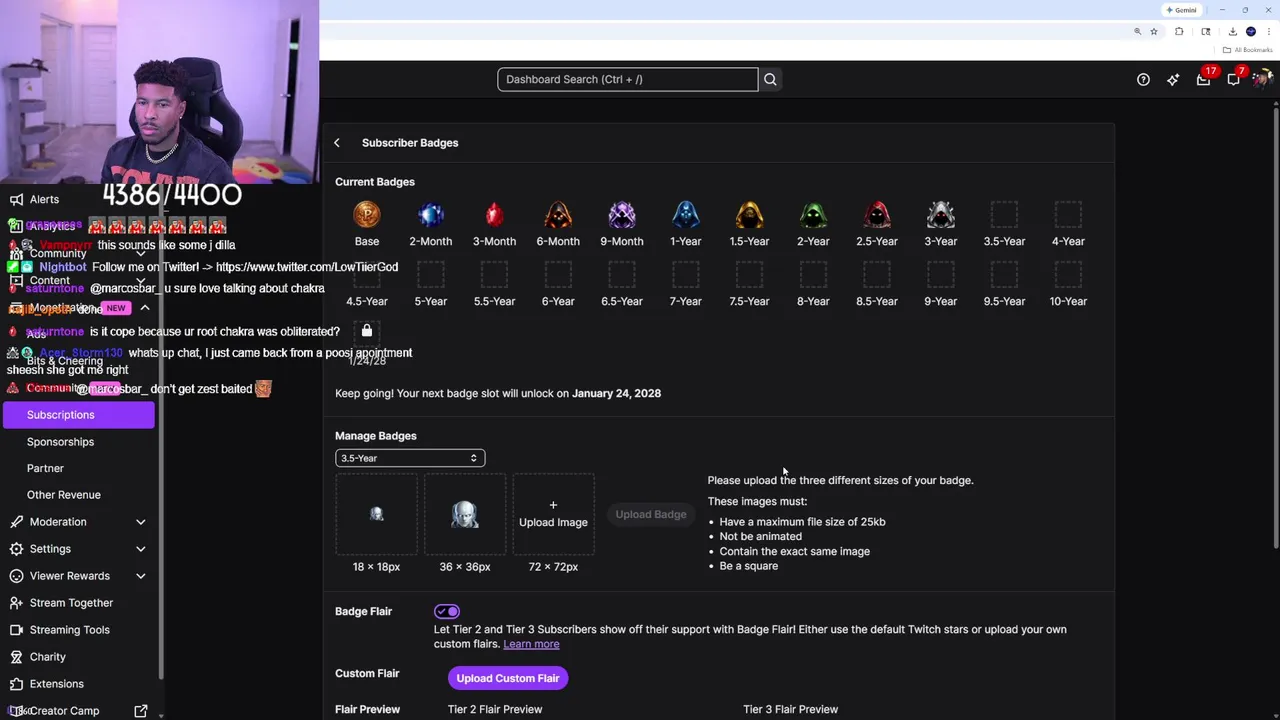The height and width of the screenshot is (720, 1280).
Task: Open the Twitch profile avatar menu
Action: point(1263,79)
